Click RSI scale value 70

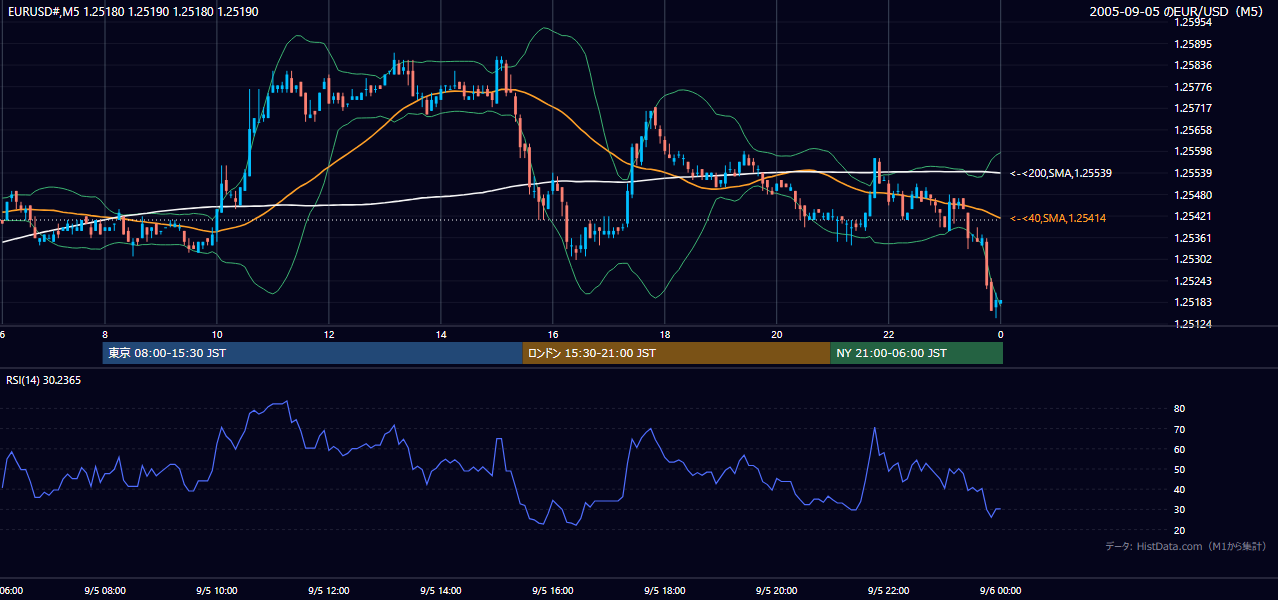1179,429
